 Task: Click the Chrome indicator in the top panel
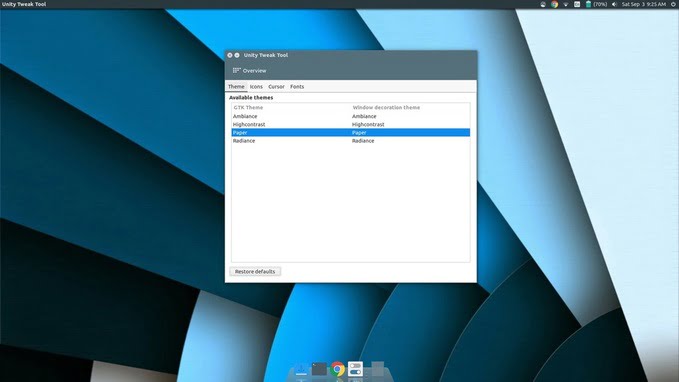click(554, 4)
